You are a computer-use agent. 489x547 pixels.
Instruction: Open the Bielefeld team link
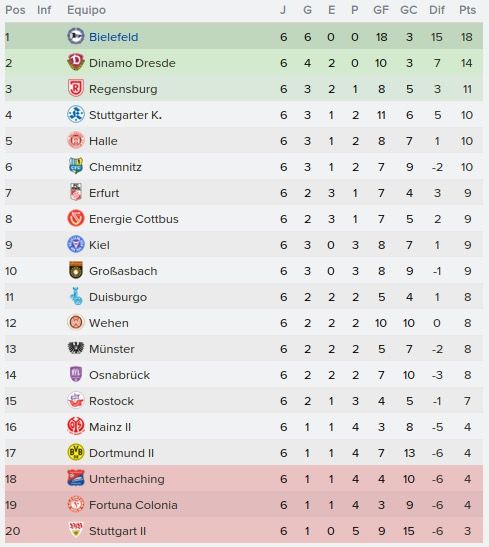pos(113,37)
